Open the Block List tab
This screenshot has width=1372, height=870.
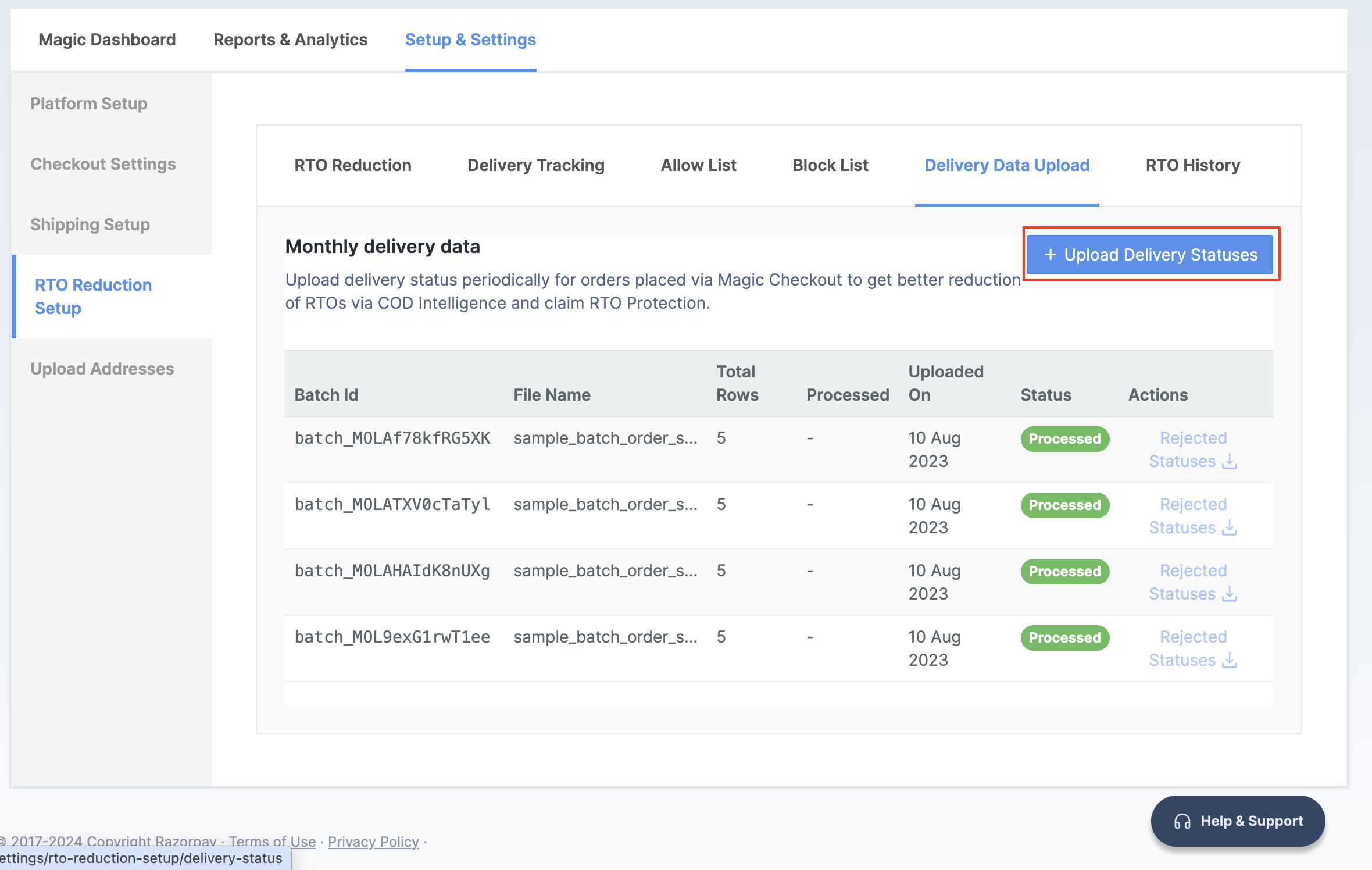pyautogui.click(x=830, y=165)
